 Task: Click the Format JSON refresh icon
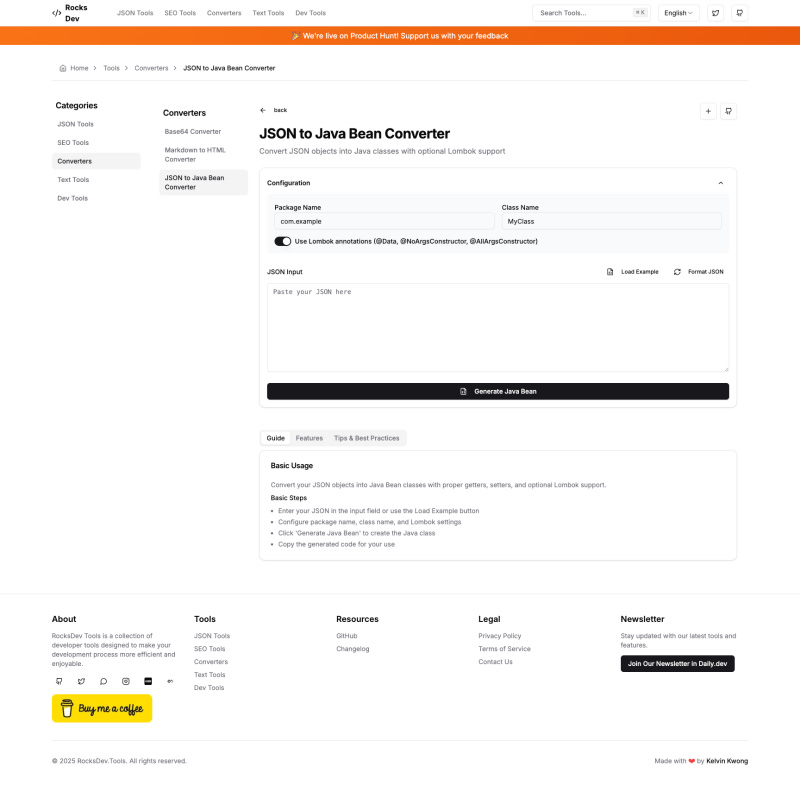[x=677, y=271]
